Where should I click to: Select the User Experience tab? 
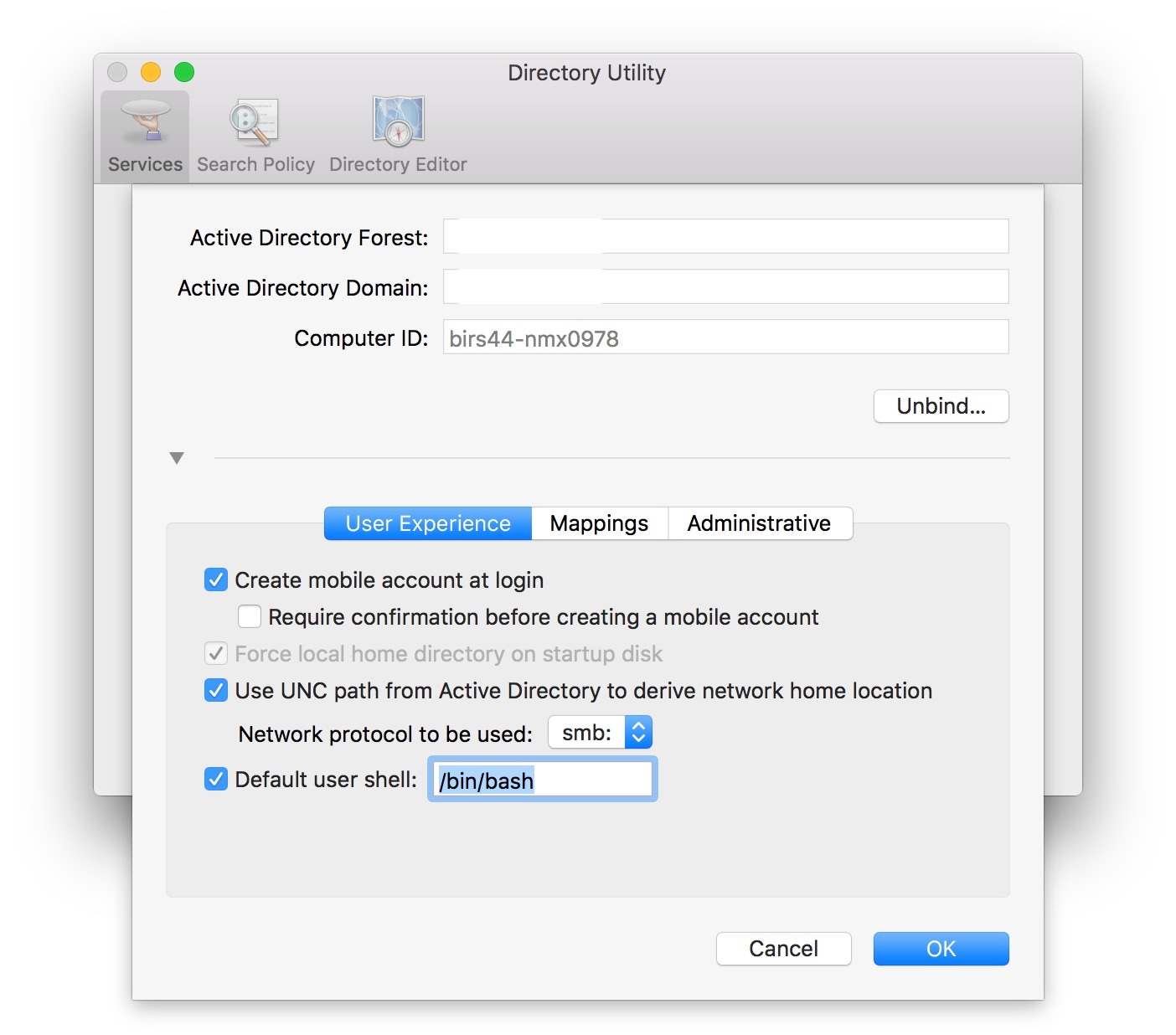click(x=428, y=523)
